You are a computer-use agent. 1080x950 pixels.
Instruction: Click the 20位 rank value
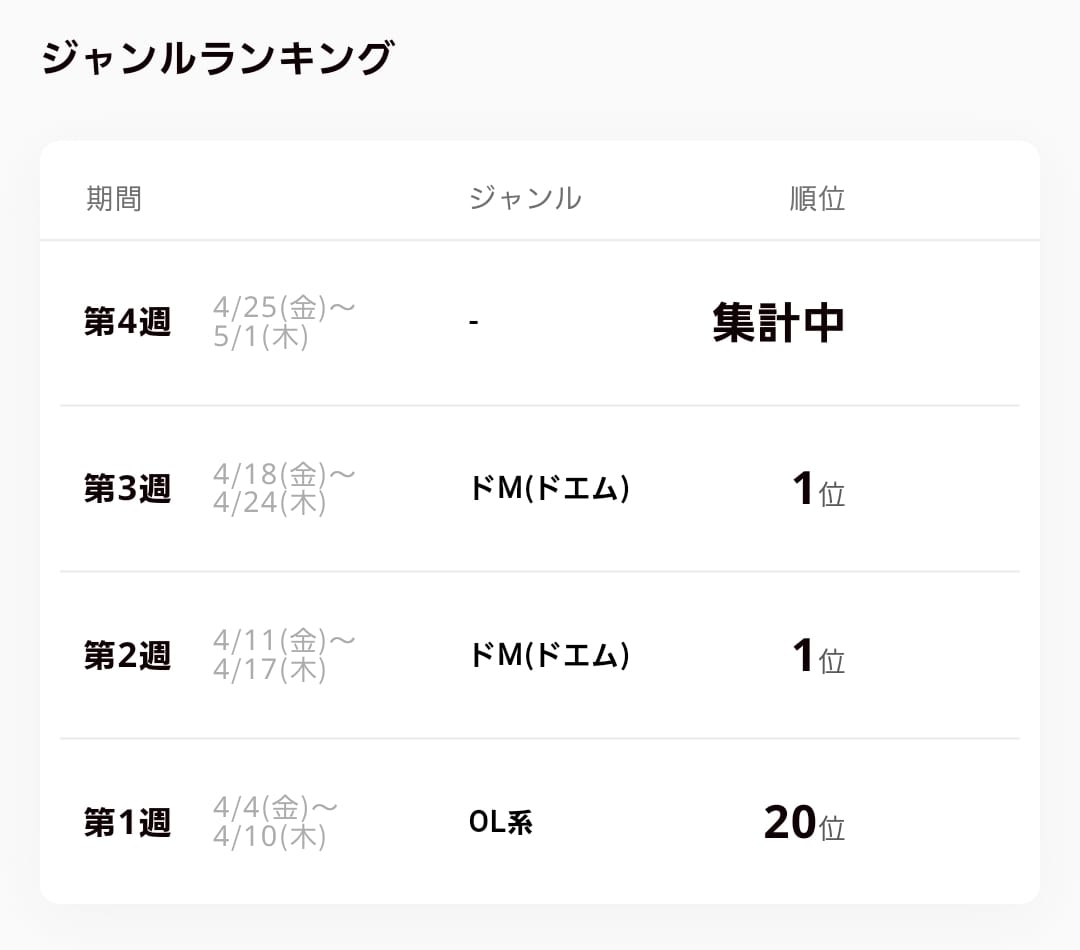tap(804, 824)
